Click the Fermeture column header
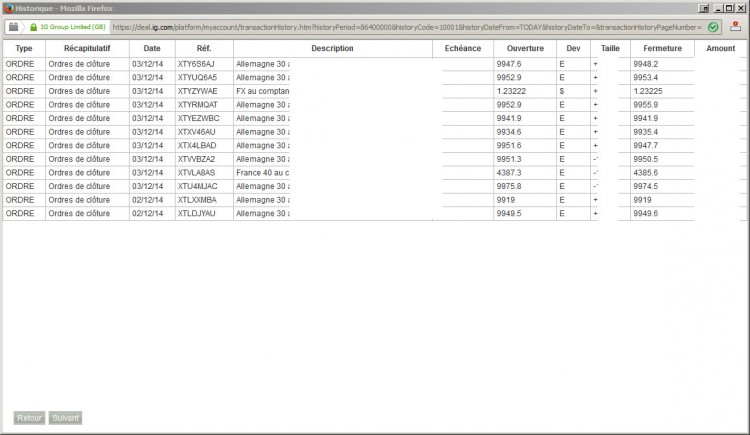Screen dimensions: 750x435 (662, 48)
